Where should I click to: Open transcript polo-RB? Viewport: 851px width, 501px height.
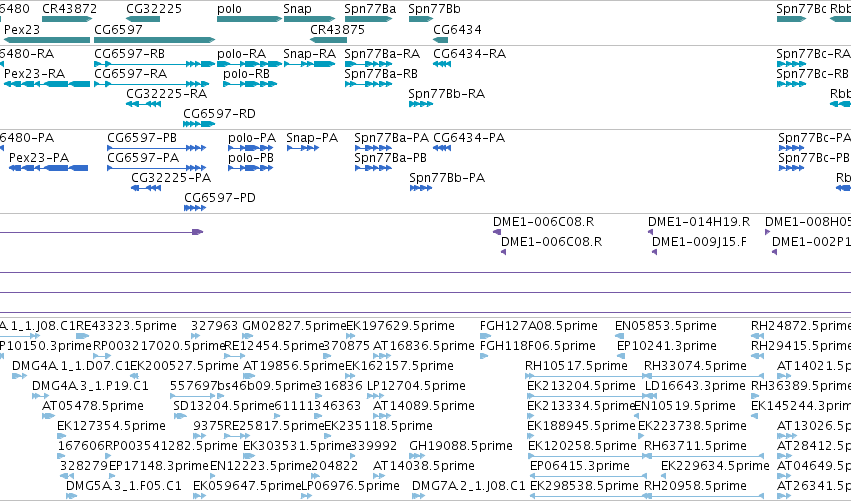(x=250, y=84)
